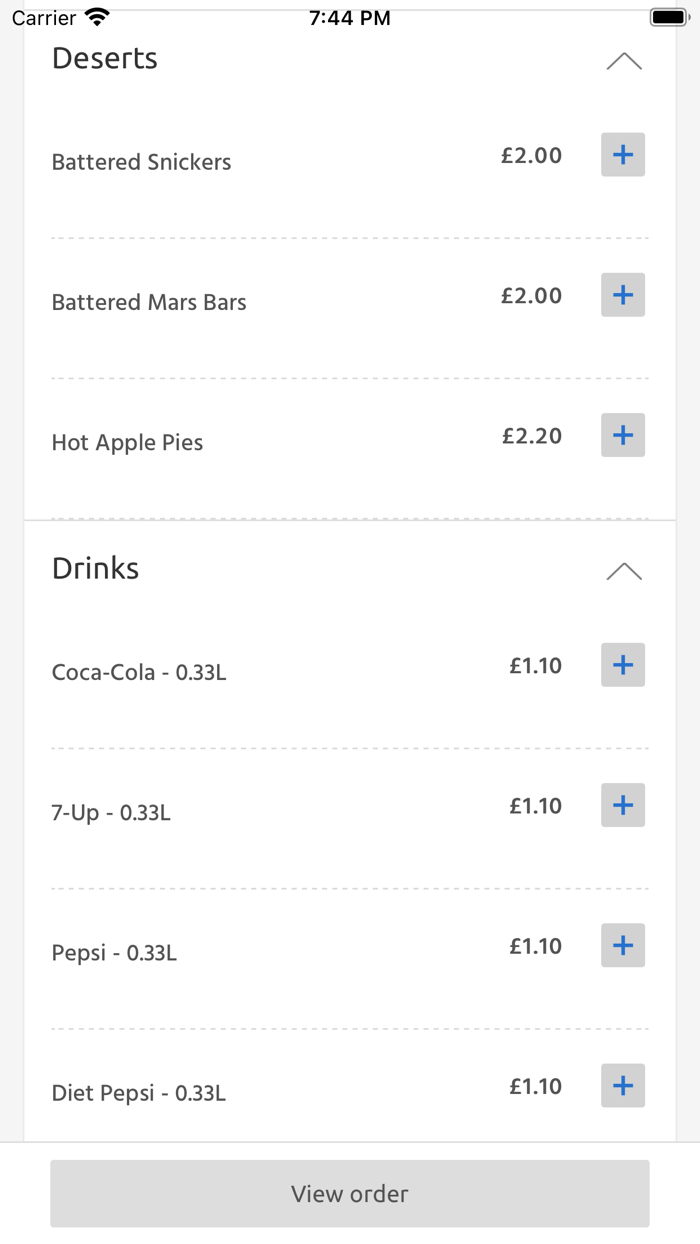This screenshot has width=700, height=1244.
Task: Tap the Coca-Cola row
Action: pyautogui.click(x=138, y=672)
